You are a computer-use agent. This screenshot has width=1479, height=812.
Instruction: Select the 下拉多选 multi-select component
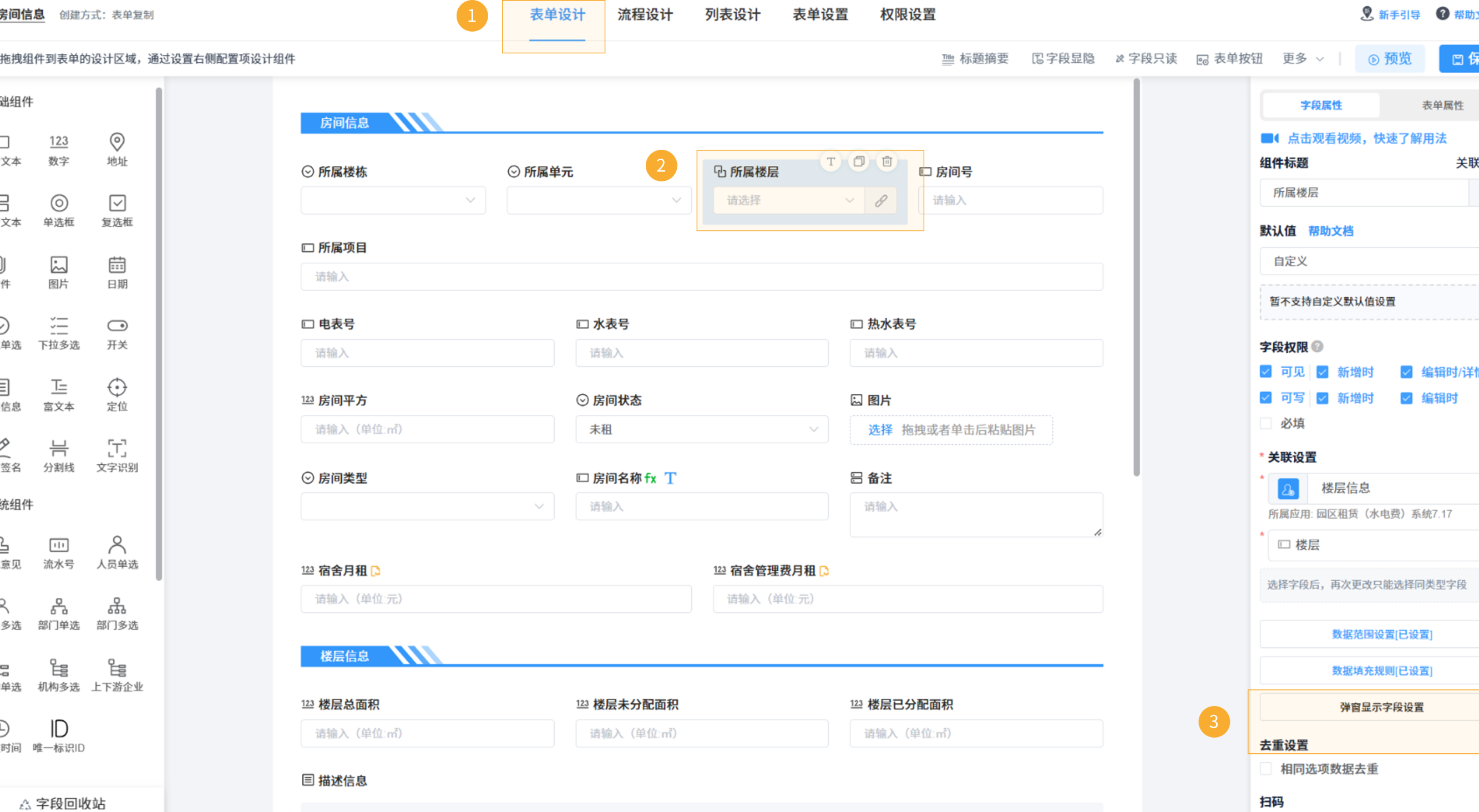point(59,333)
